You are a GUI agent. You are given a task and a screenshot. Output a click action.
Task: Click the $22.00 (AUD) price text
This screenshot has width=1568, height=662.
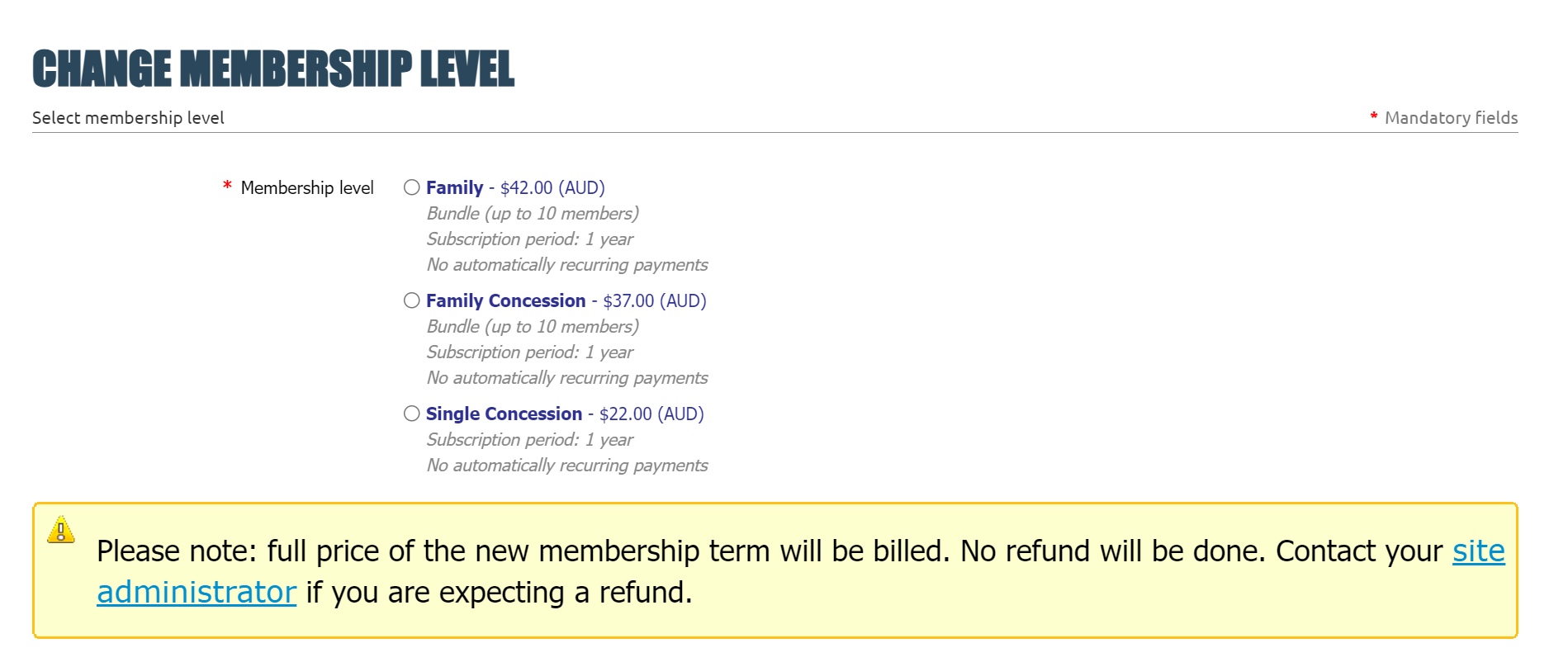651,414
